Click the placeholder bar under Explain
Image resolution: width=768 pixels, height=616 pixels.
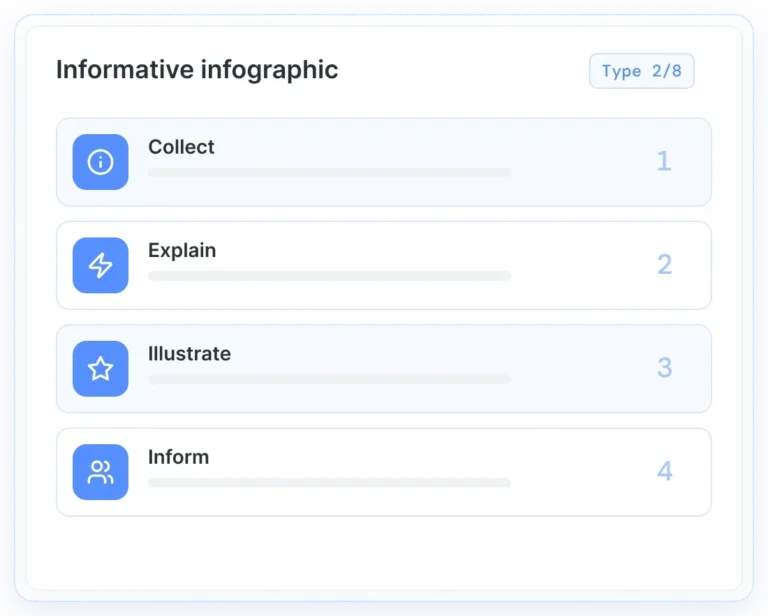[x=329, y=276]
